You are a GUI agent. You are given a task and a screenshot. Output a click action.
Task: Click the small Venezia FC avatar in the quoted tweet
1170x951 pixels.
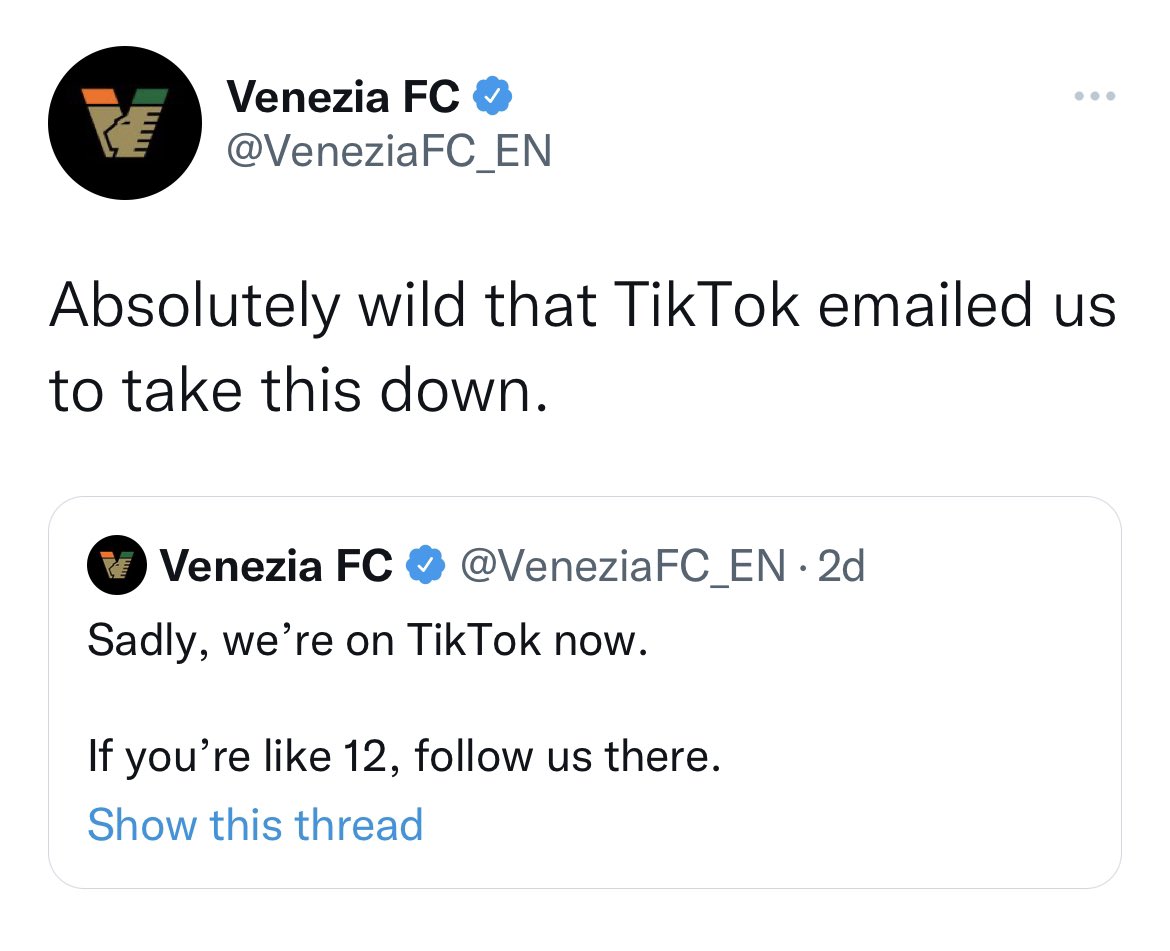116,565
